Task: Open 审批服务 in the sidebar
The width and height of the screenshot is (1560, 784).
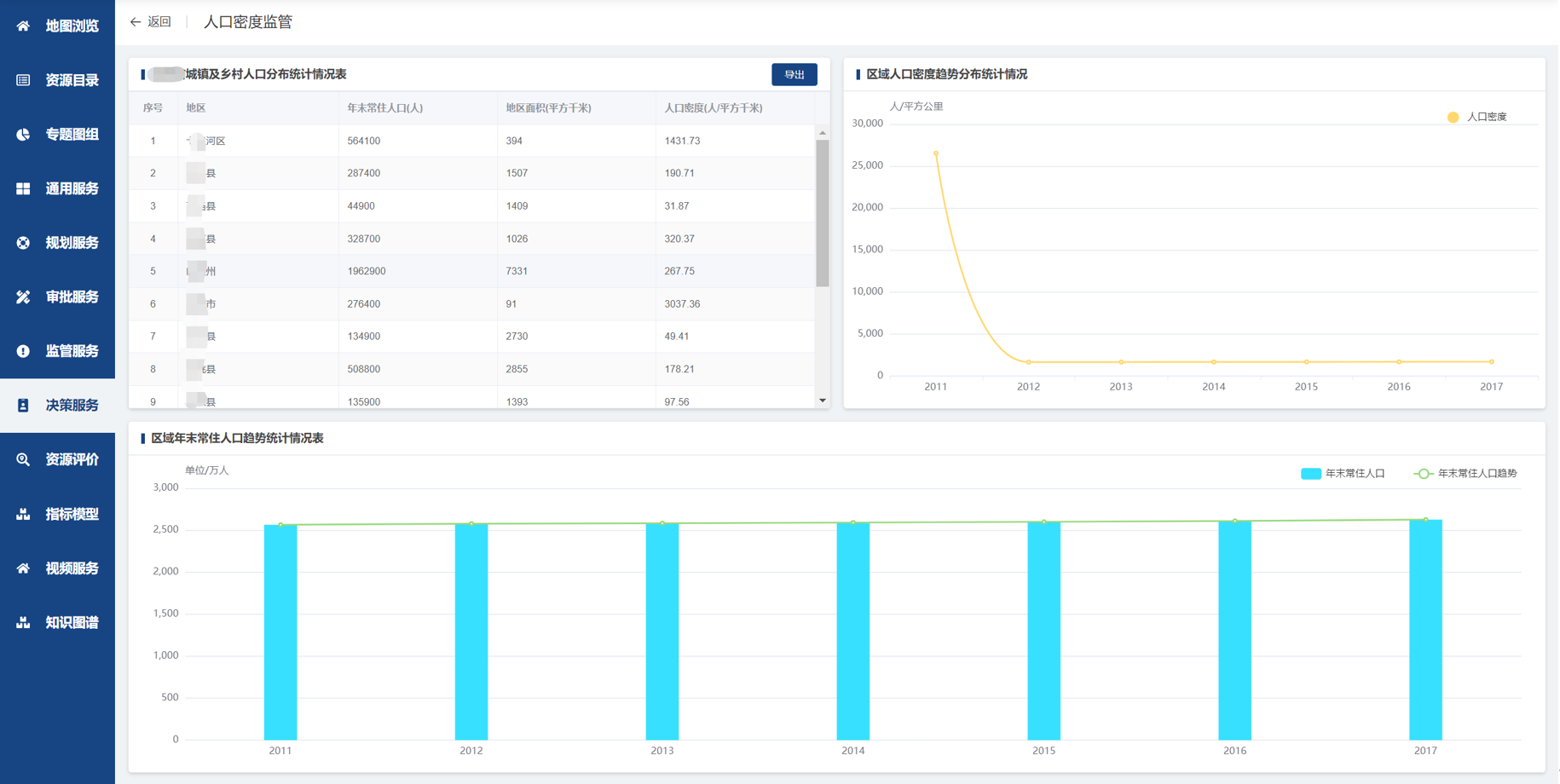Action: pyautogui.click(x=57, y=297)
